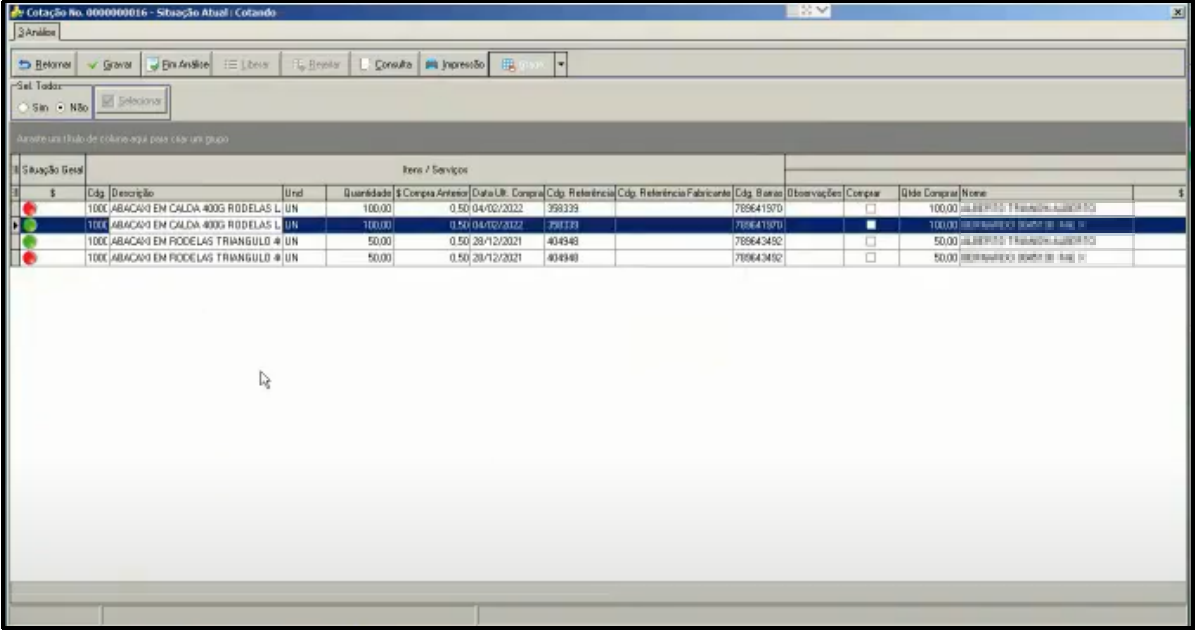The height and width of the screenshot is (630, 1195).
Task: Click the Qtde Comprar column header
Action: click(929, 193)
